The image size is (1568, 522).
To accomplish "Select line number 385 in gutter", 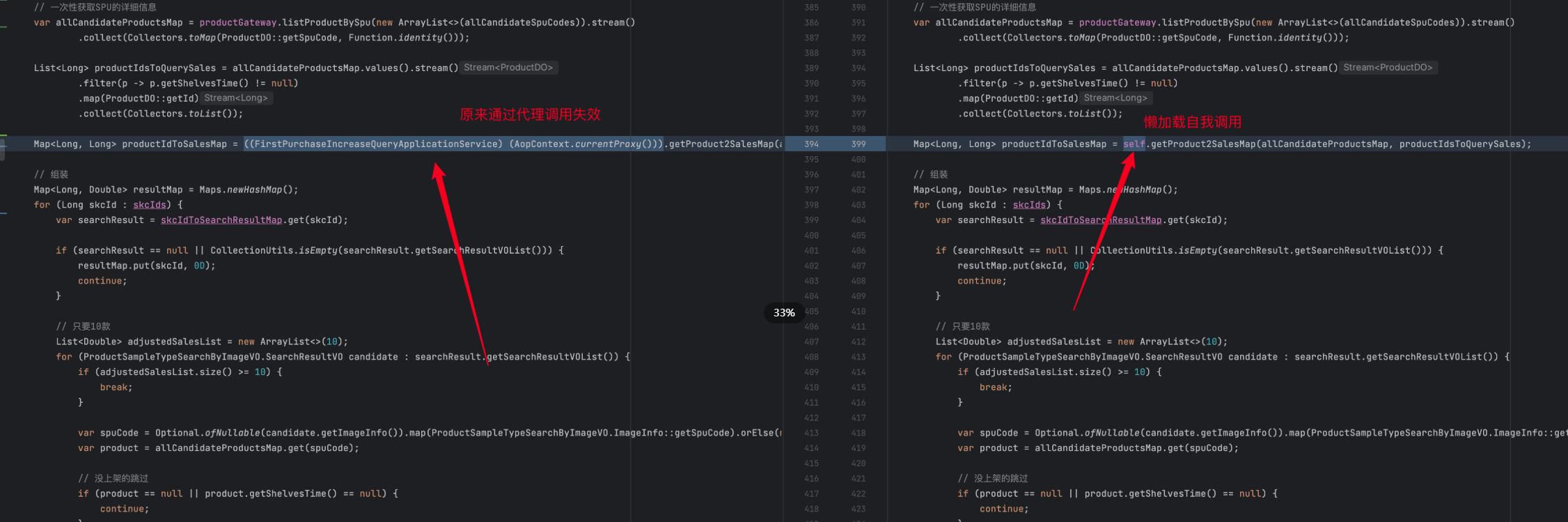I will pos(811,8).
